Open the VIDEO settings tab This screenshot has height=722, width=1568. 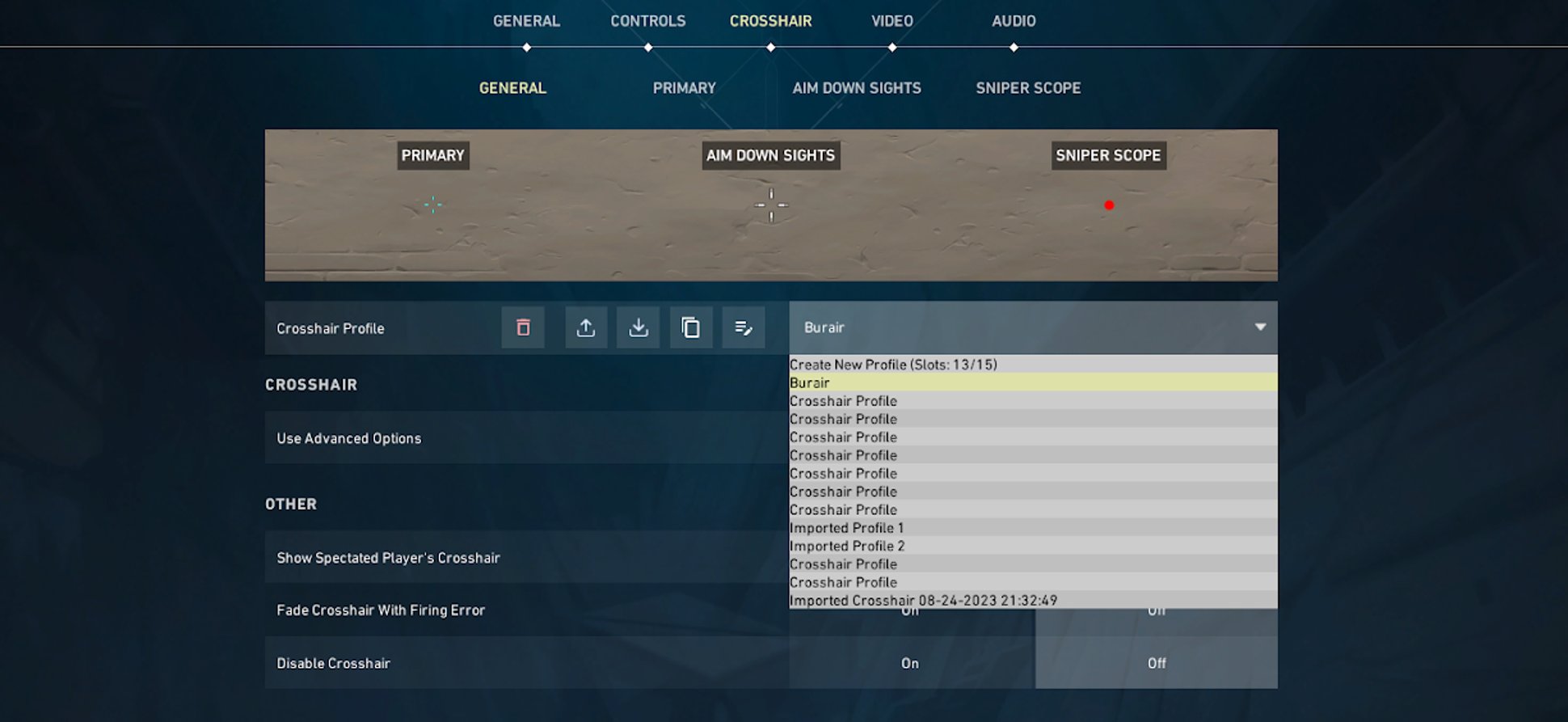tap(891, 22)
